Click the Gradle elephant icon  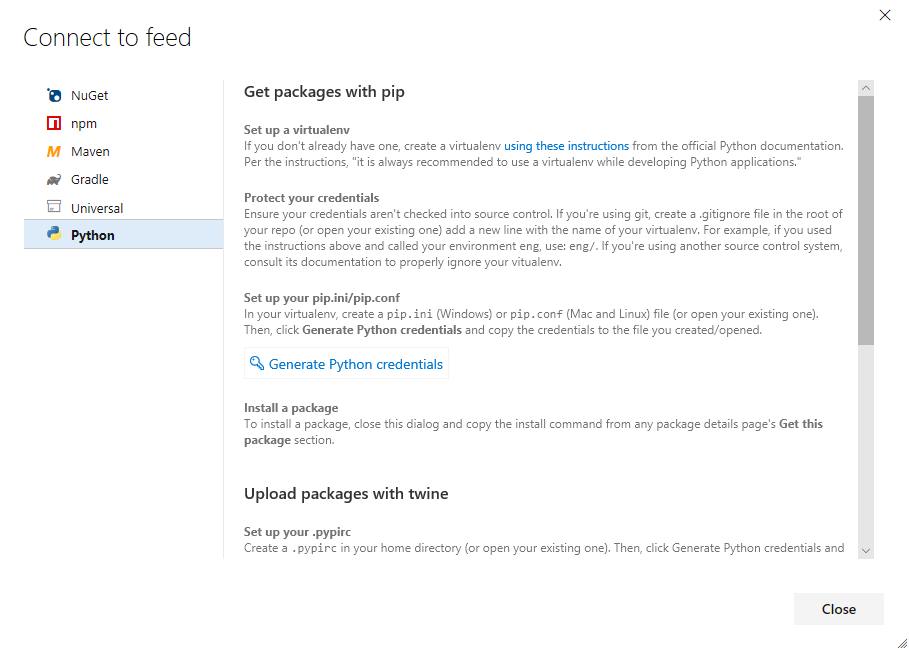(54, 180)
